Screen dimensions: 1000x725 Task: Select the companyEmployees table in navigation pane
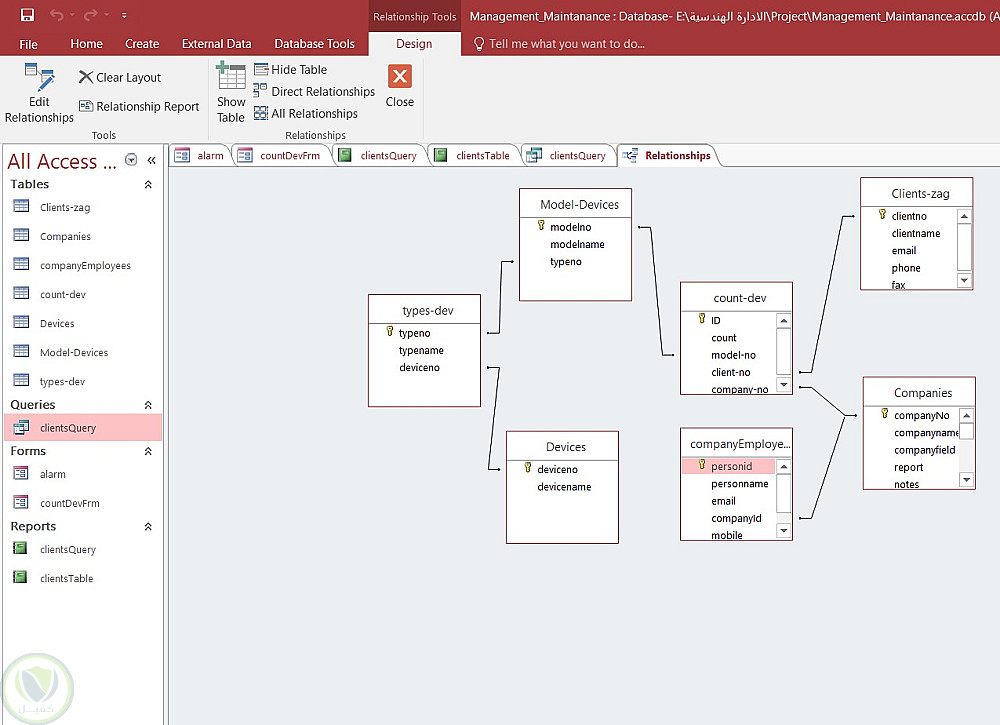[x=83, y=265]
